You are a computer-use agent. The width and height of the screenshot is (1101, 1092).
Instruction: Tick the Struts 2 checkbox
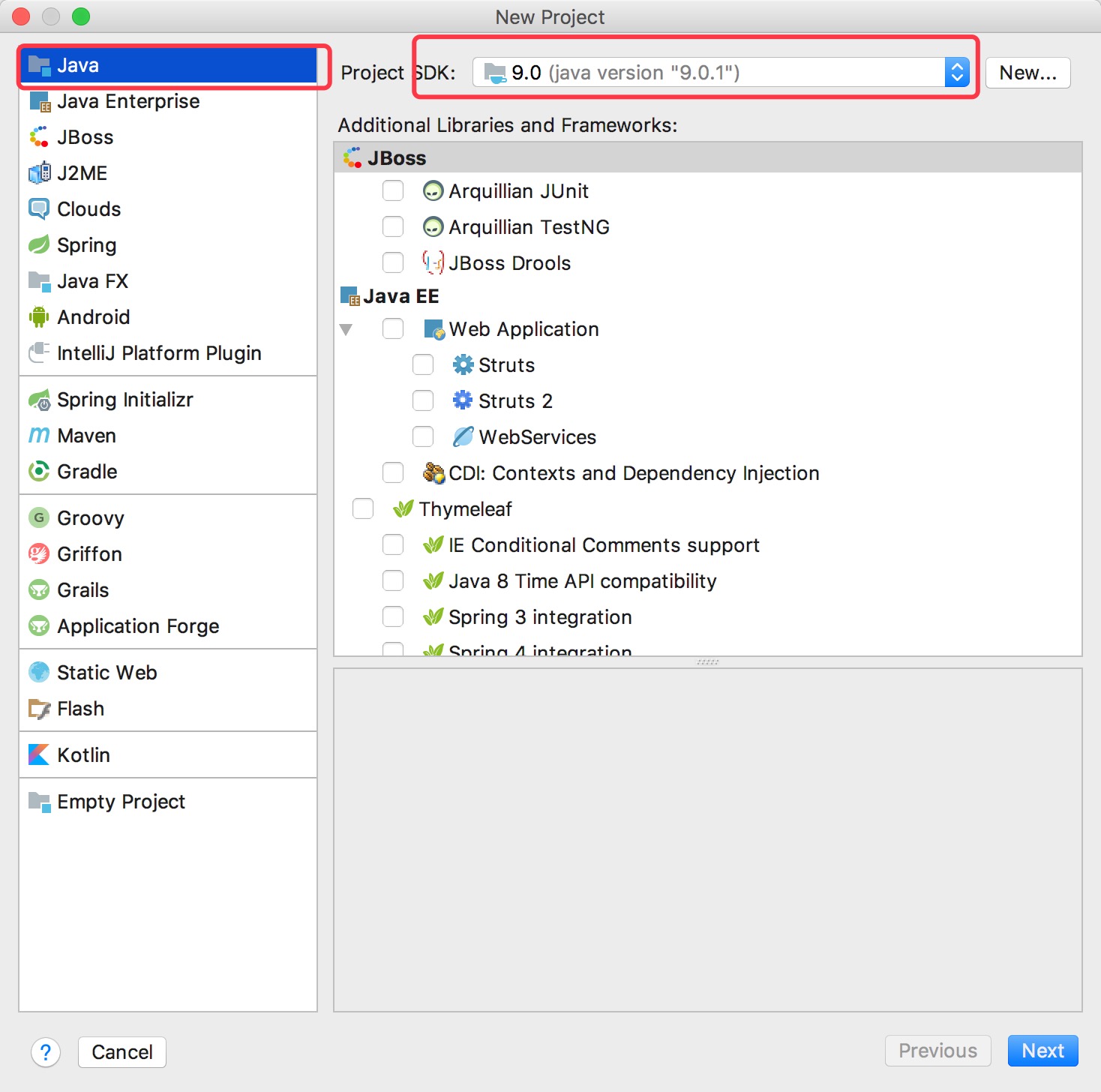(423, 401)
